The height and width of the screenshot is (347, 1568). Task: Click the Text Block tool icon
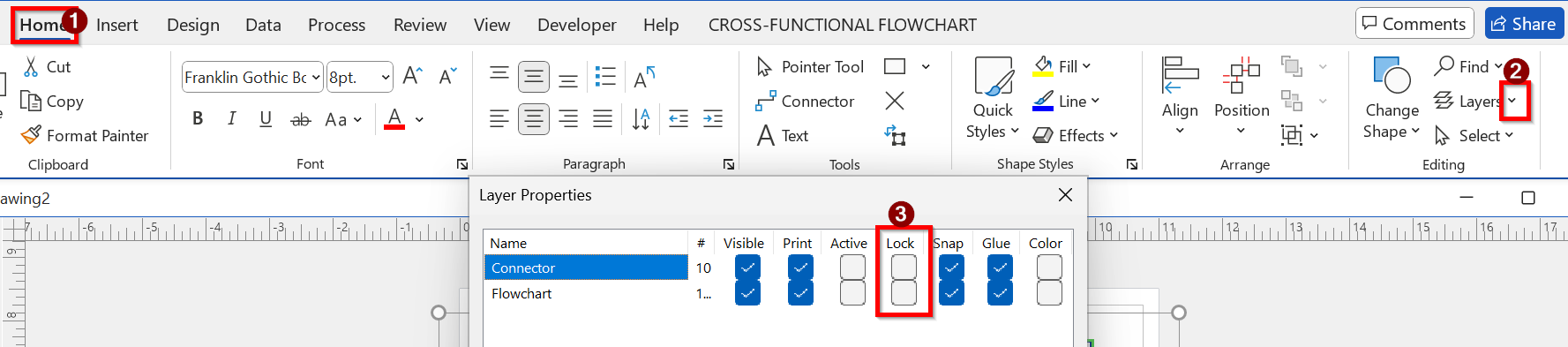(x=896, y=135)
